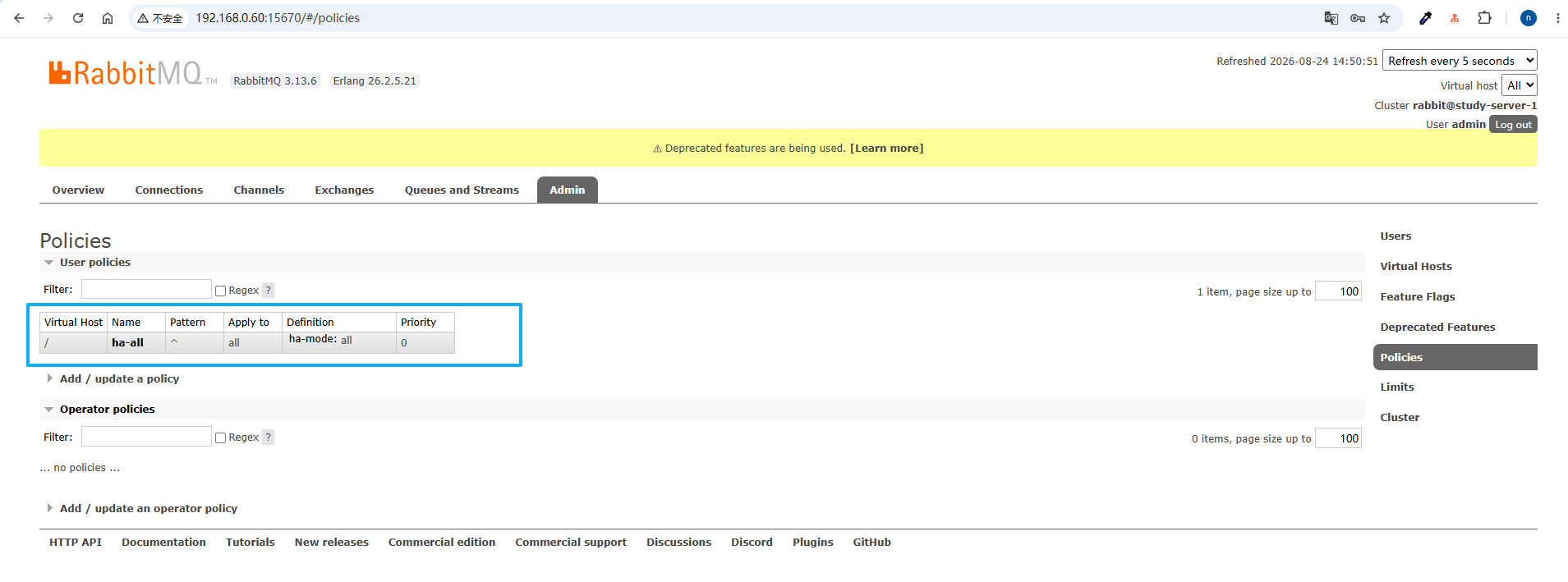Expand Add / update a policy section
The image size is (1568, 582).
[x=119, y=378]
